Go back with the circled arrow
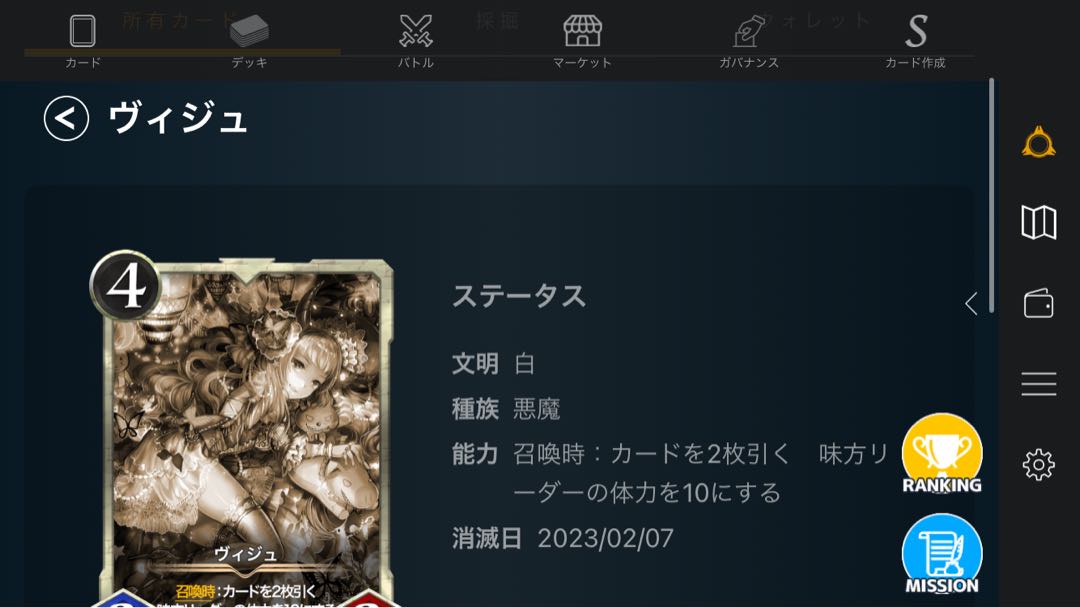1080x608 pixels. 66,118
